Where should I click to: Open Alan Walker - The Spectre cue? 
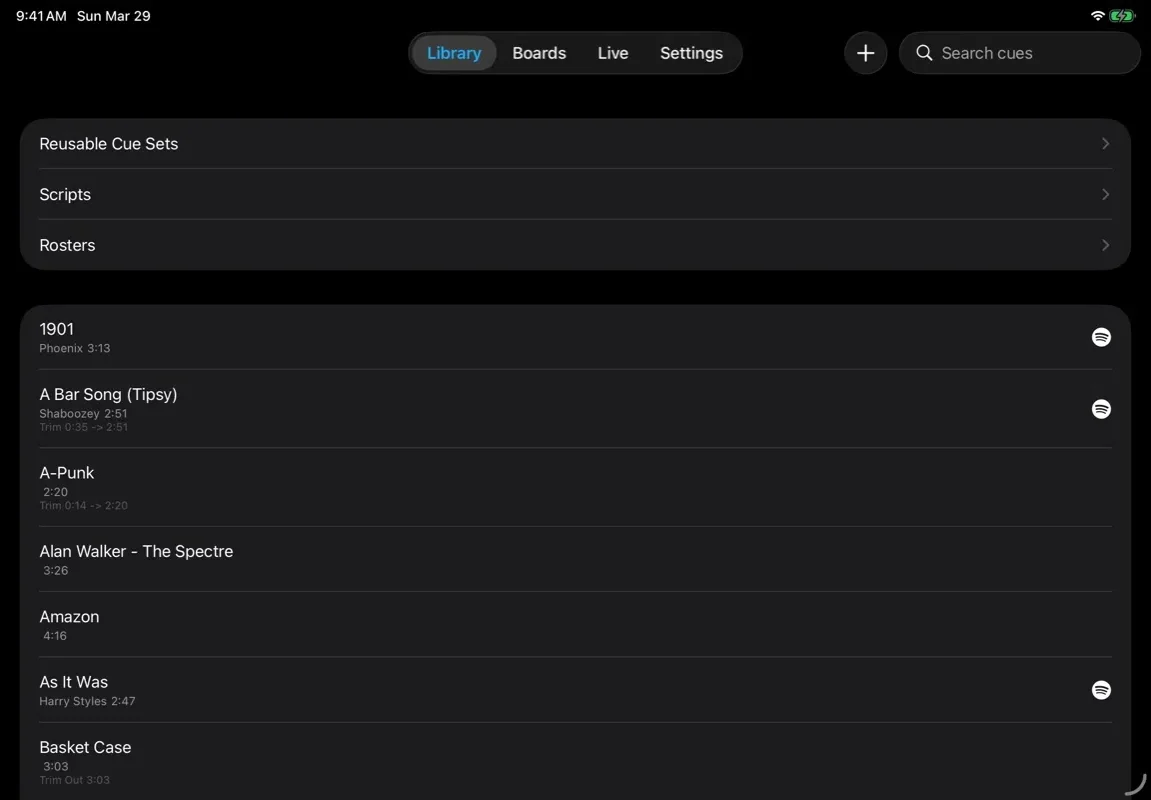point(400,558)
